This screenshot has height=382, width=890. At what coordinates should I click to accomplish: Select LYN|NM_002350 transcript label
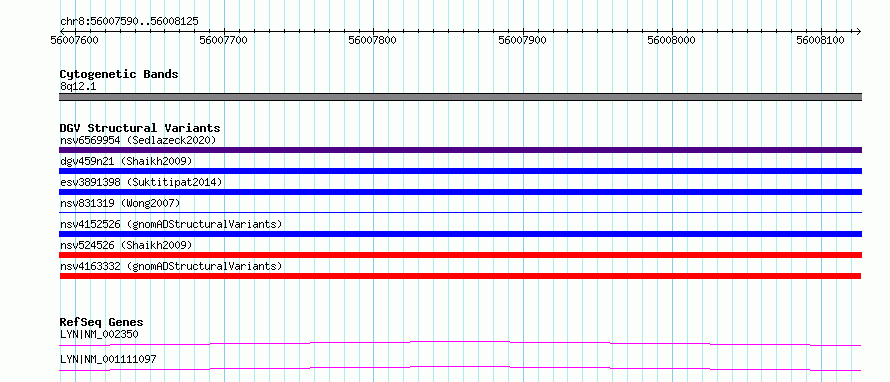(x=99, y=334)
